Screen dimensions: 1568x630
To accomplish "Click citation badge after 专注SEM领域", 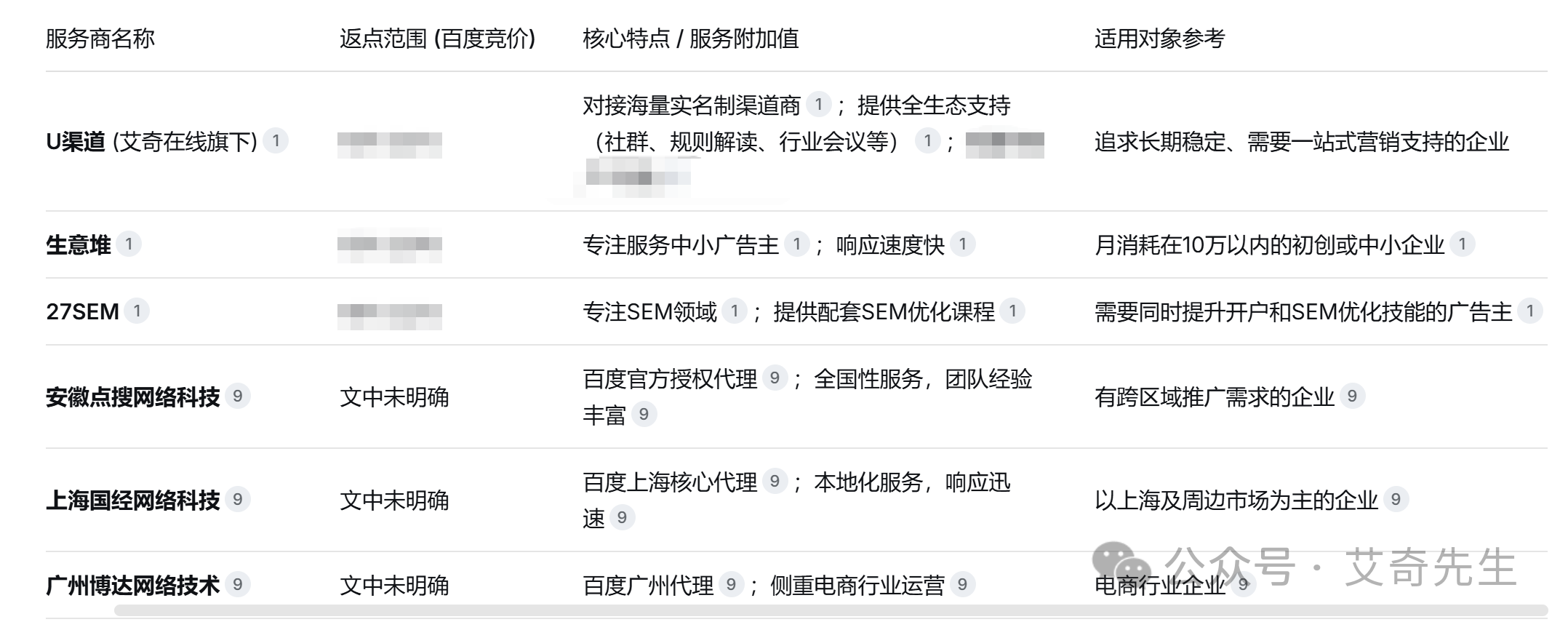I will [735, 311].
